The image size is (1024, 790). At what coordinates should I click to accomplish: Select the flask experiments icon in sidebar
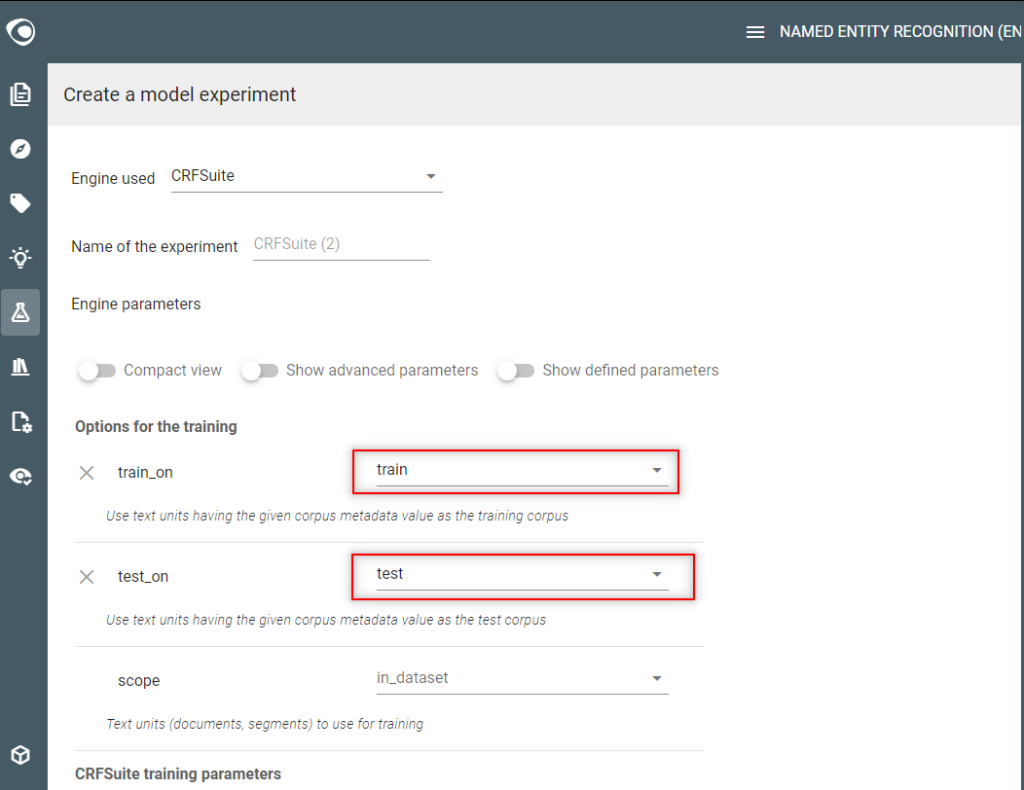click(20, 312)
